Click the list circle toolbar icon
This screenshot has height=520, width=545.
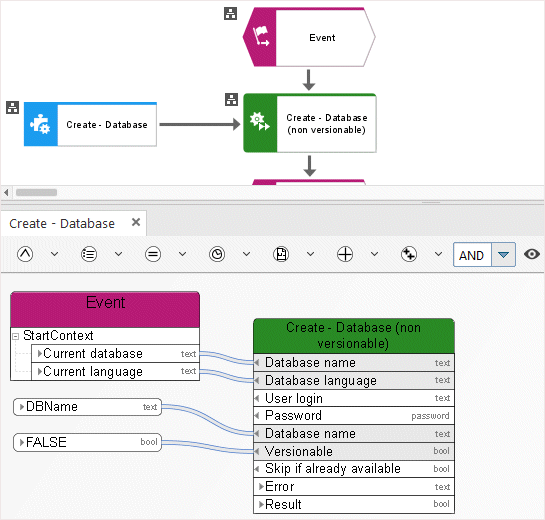pos(89,254)
